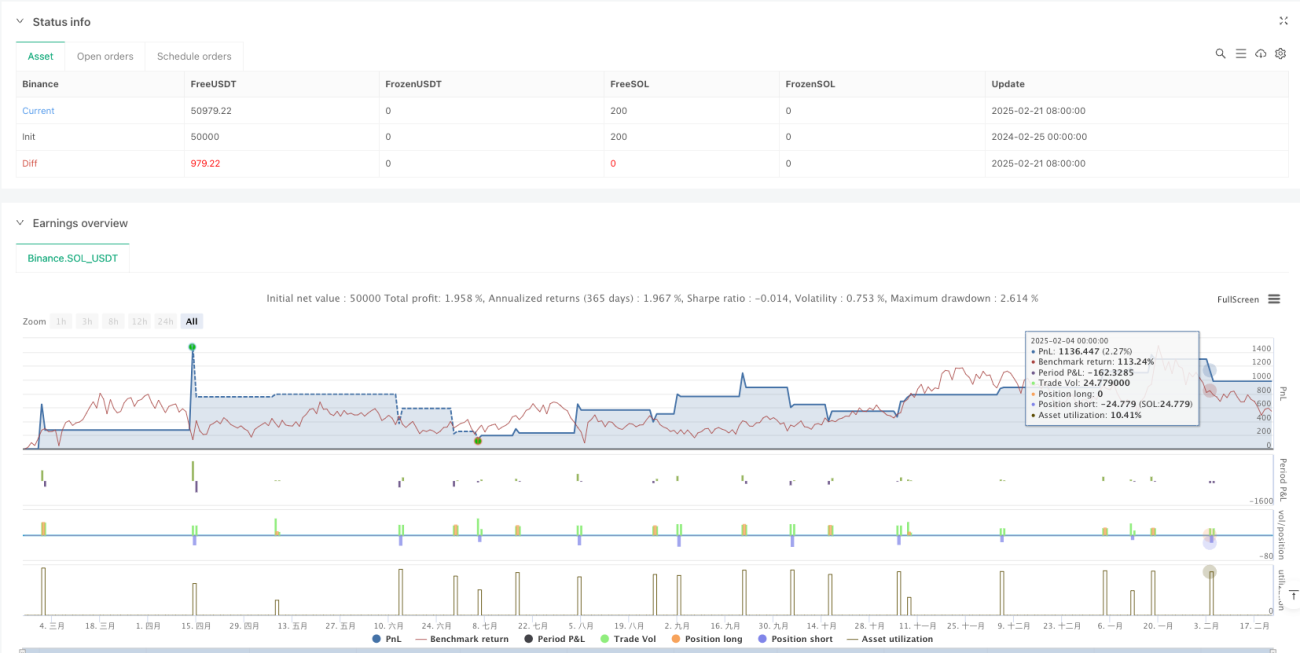This screenshot has height=653, width=1300.
Task: Switch to the Open orders tab
Action: [105, 56]
